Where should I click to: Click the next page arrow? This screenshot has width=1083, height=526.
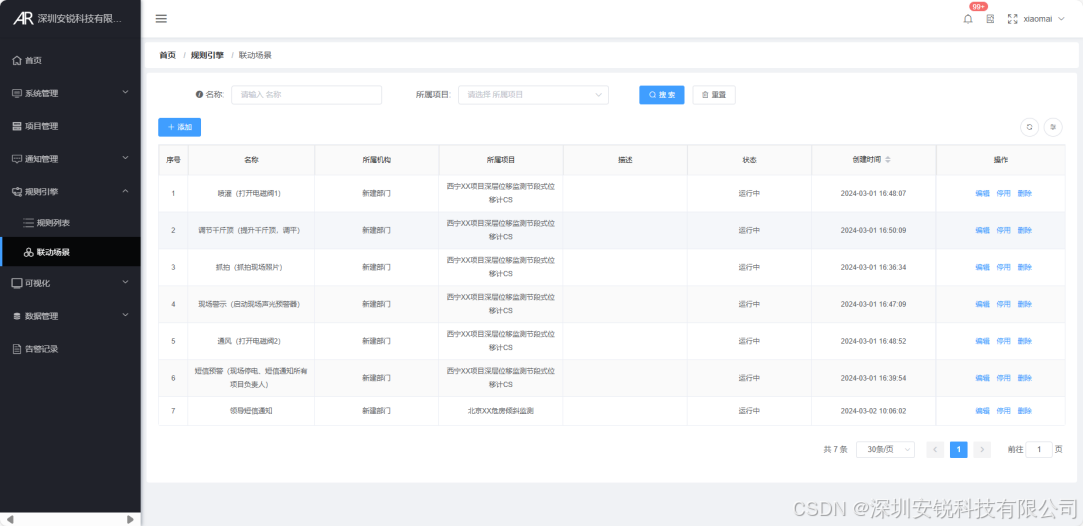pyautogui.click(x=982, y=449)
